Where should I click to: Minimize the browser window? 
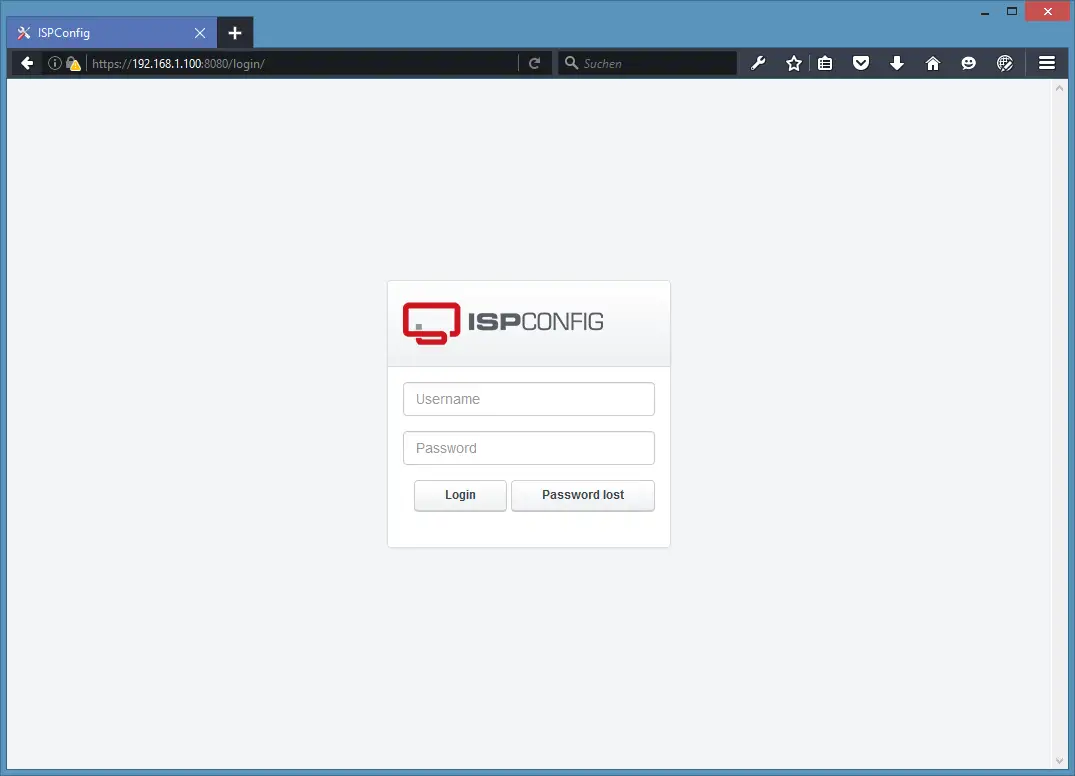(x=985, y=12)
